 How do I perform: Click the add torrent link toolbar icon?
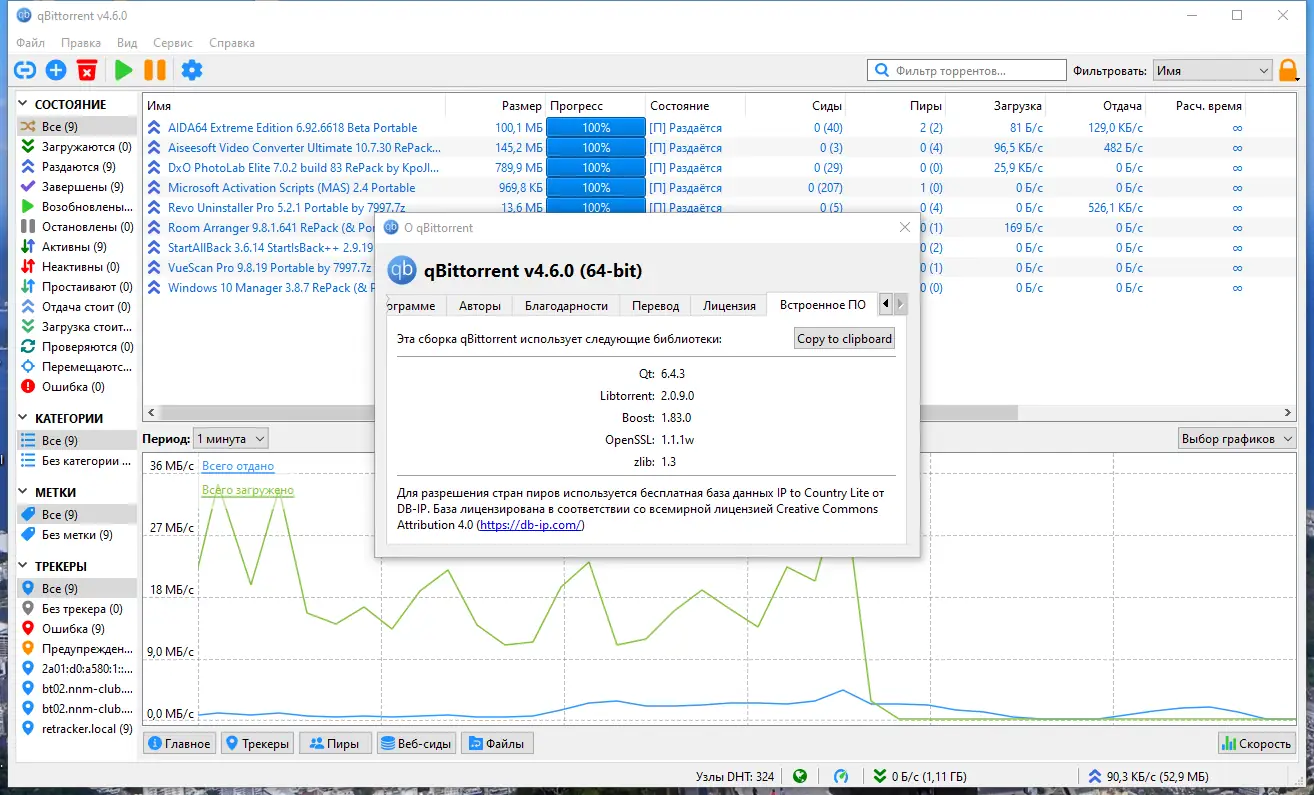[x=25, y=70]
